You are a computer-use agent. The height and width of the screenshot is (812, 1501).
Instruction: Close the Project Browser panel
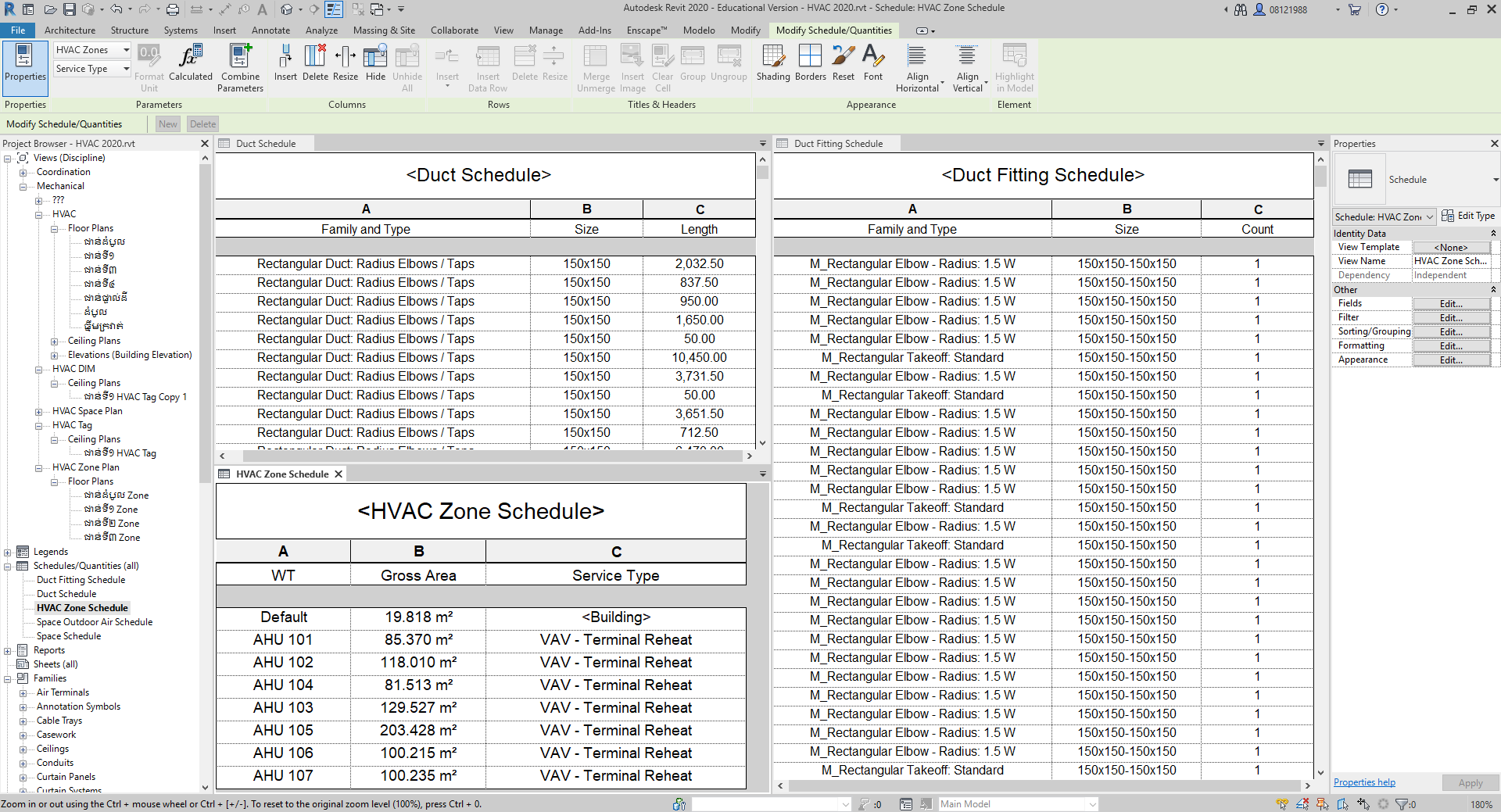[205, 144]
